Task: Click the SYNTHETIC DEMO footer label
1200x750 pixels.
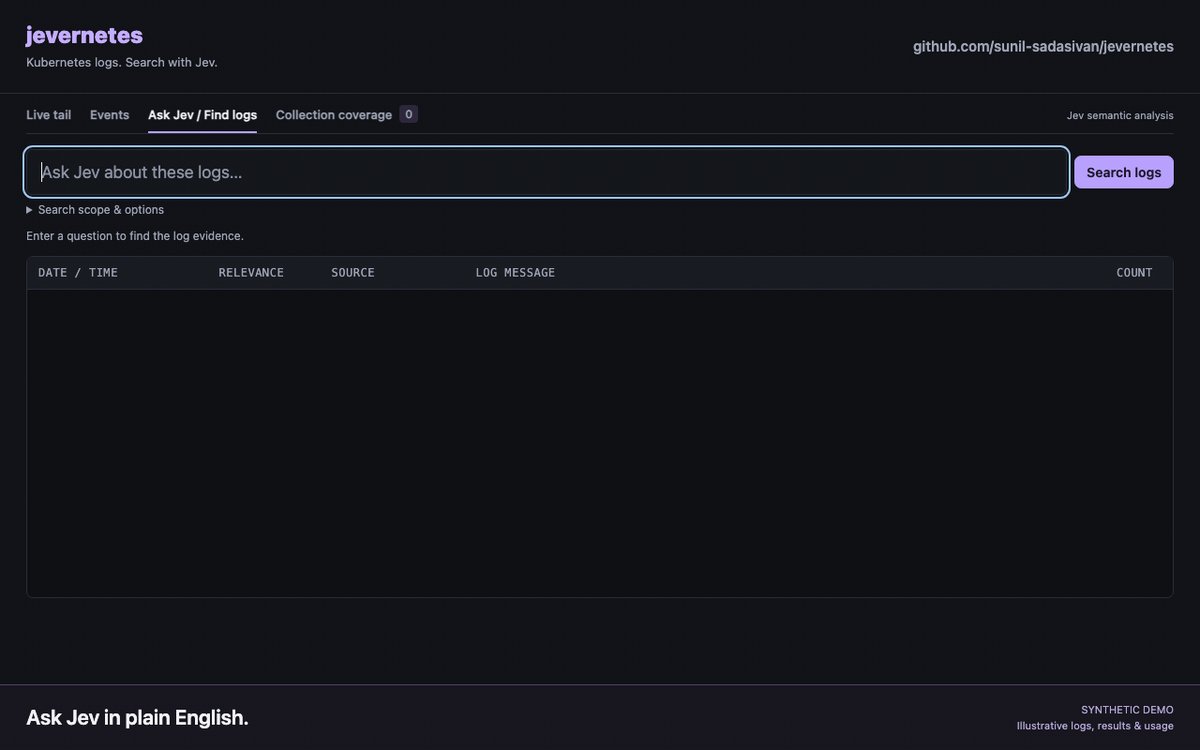Action: 1127,710
